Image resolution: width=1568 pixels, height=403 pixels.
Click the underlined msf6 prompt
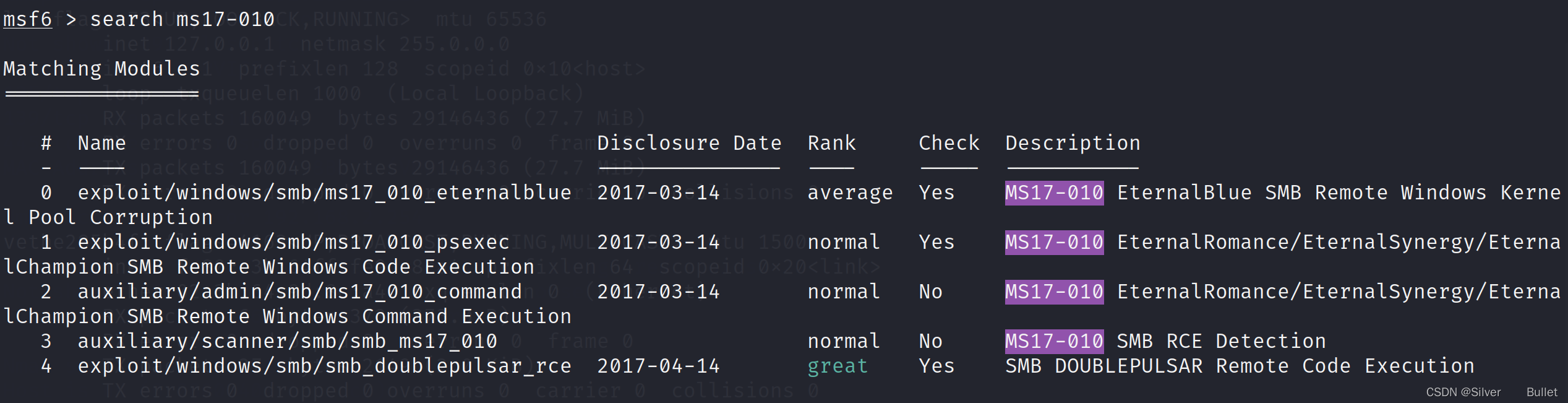coord(27,20)
